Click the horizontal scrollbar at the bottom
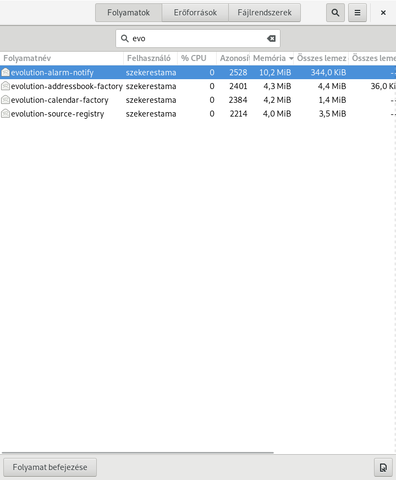This screenshot has width=396, height=480. click(137, 453)
